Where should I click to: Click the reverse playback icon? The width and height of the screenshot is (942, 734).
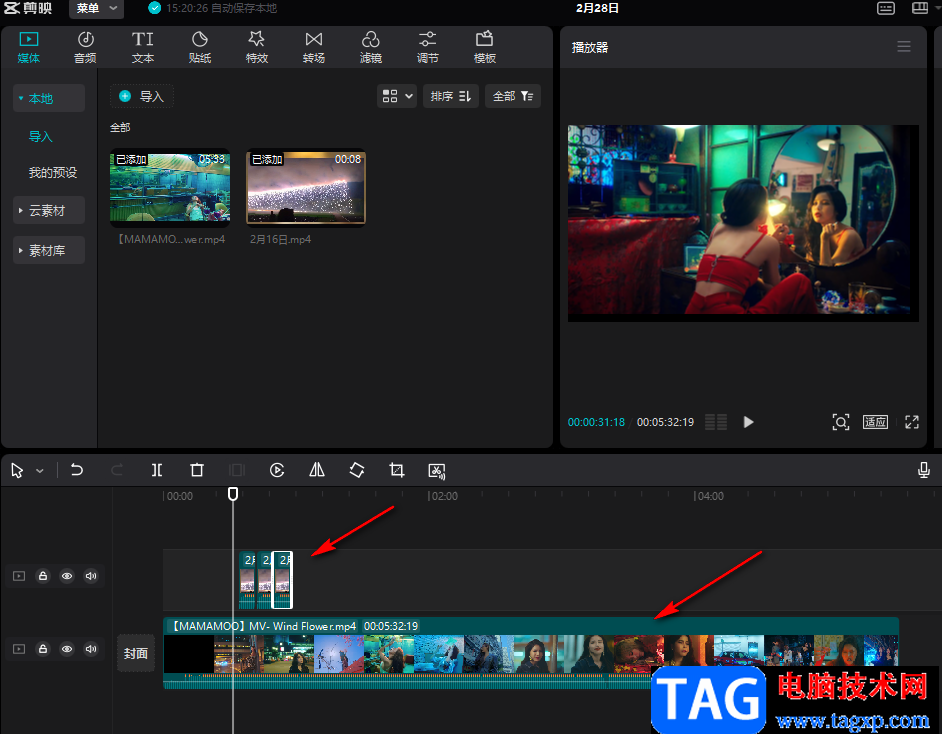coord(277,470)
